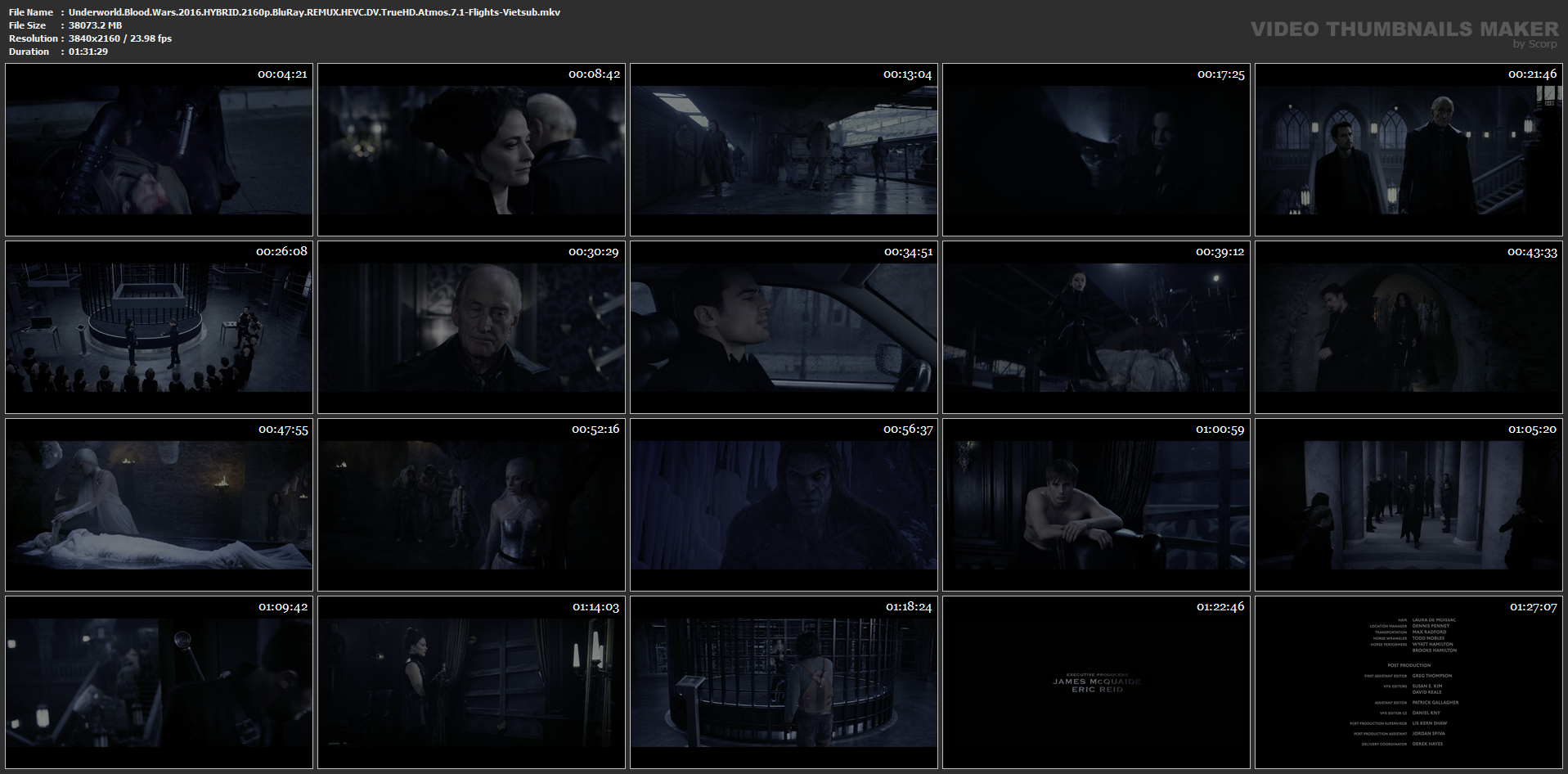
Task: Click the car interior frame at 00:34:51
Action: pos(784,327)
